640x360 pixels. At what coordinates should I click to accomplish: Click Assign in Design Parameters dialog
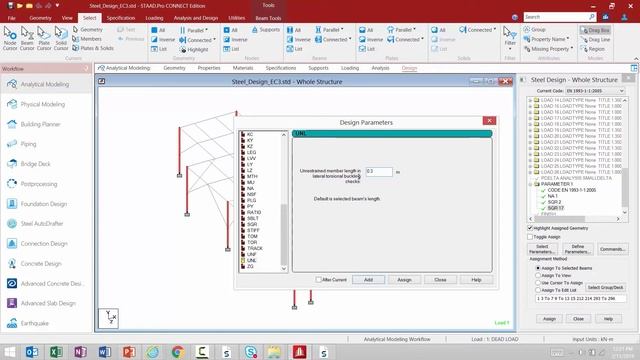404,280
